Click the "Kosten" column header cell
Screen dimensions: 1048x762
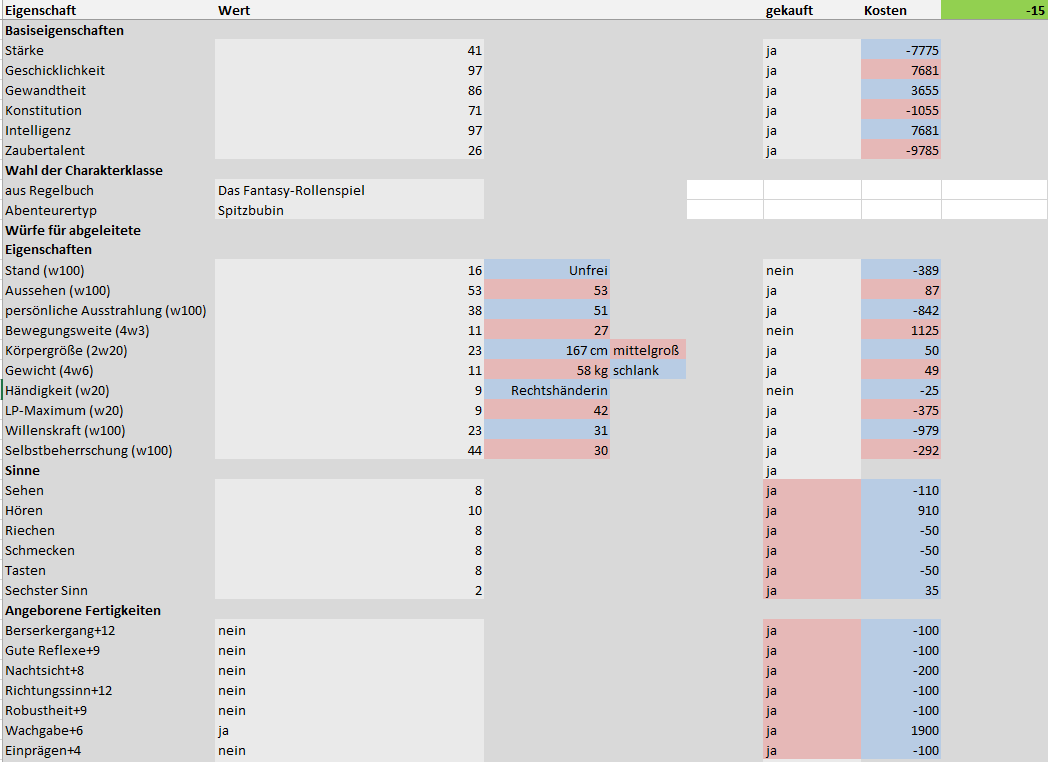coord(900,10)
